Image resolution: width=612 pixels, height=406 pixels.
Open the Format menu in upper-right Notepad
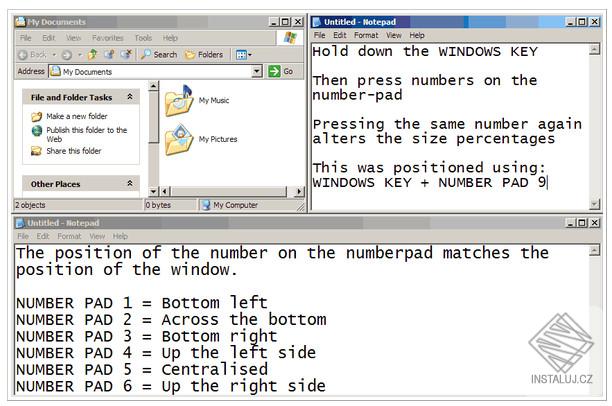click(366, 35)
